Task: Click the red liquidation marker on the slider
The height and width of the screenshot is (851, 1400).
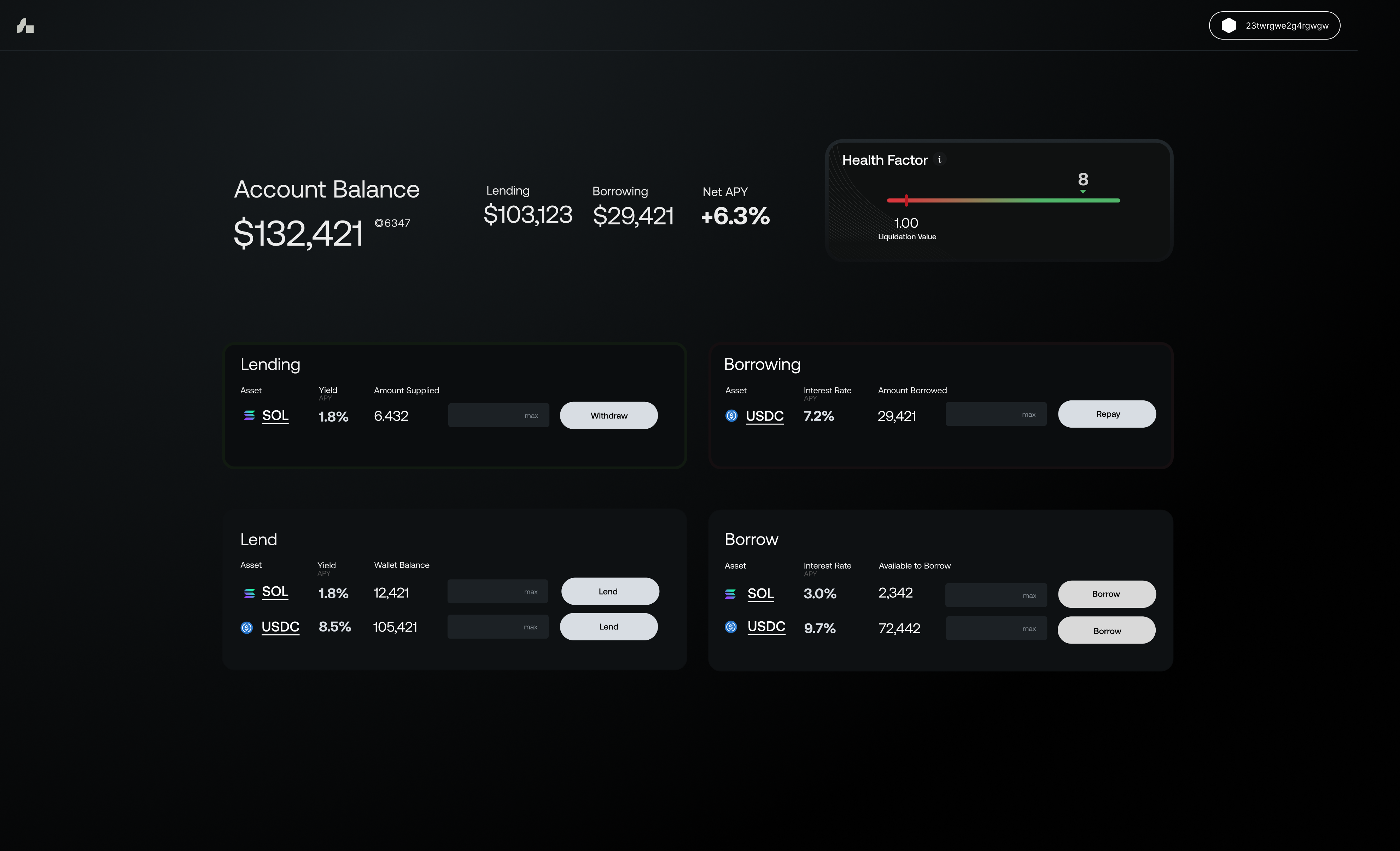Action: [x=906, y=200]
